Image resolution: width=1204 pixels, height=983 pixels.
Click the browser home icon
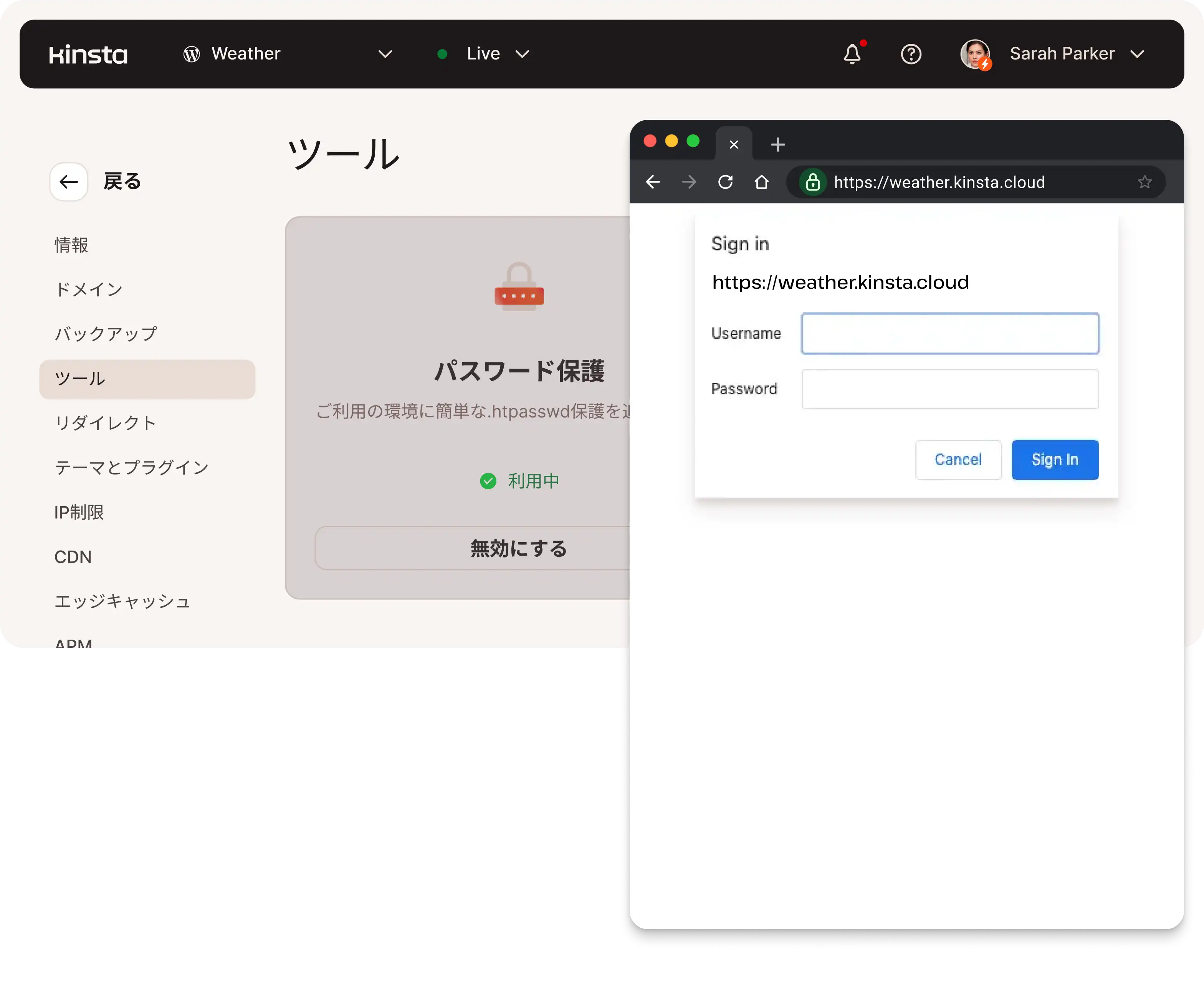point(761,182)
